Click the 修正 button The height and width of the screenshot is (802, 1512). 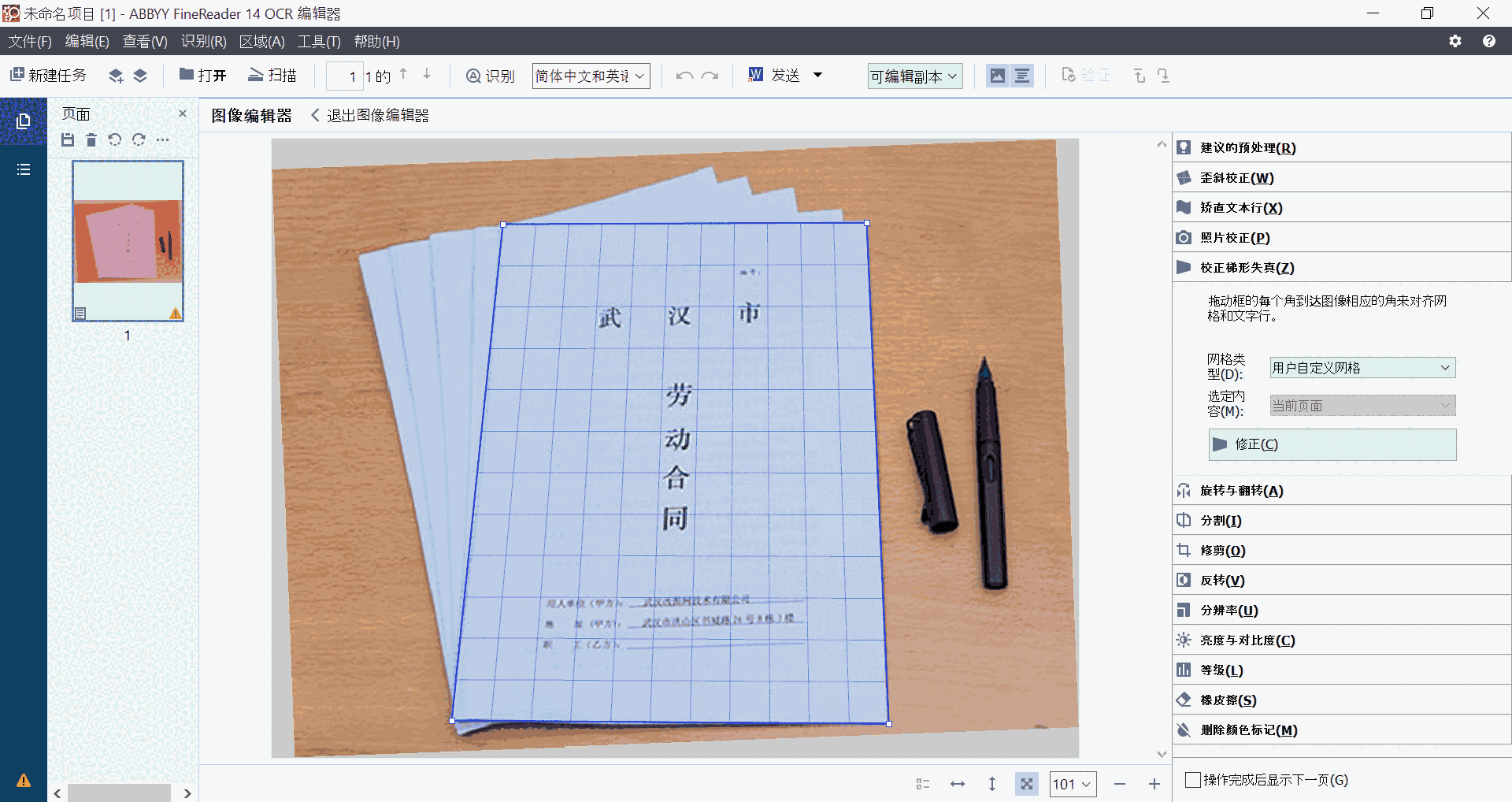(1331, 444)
